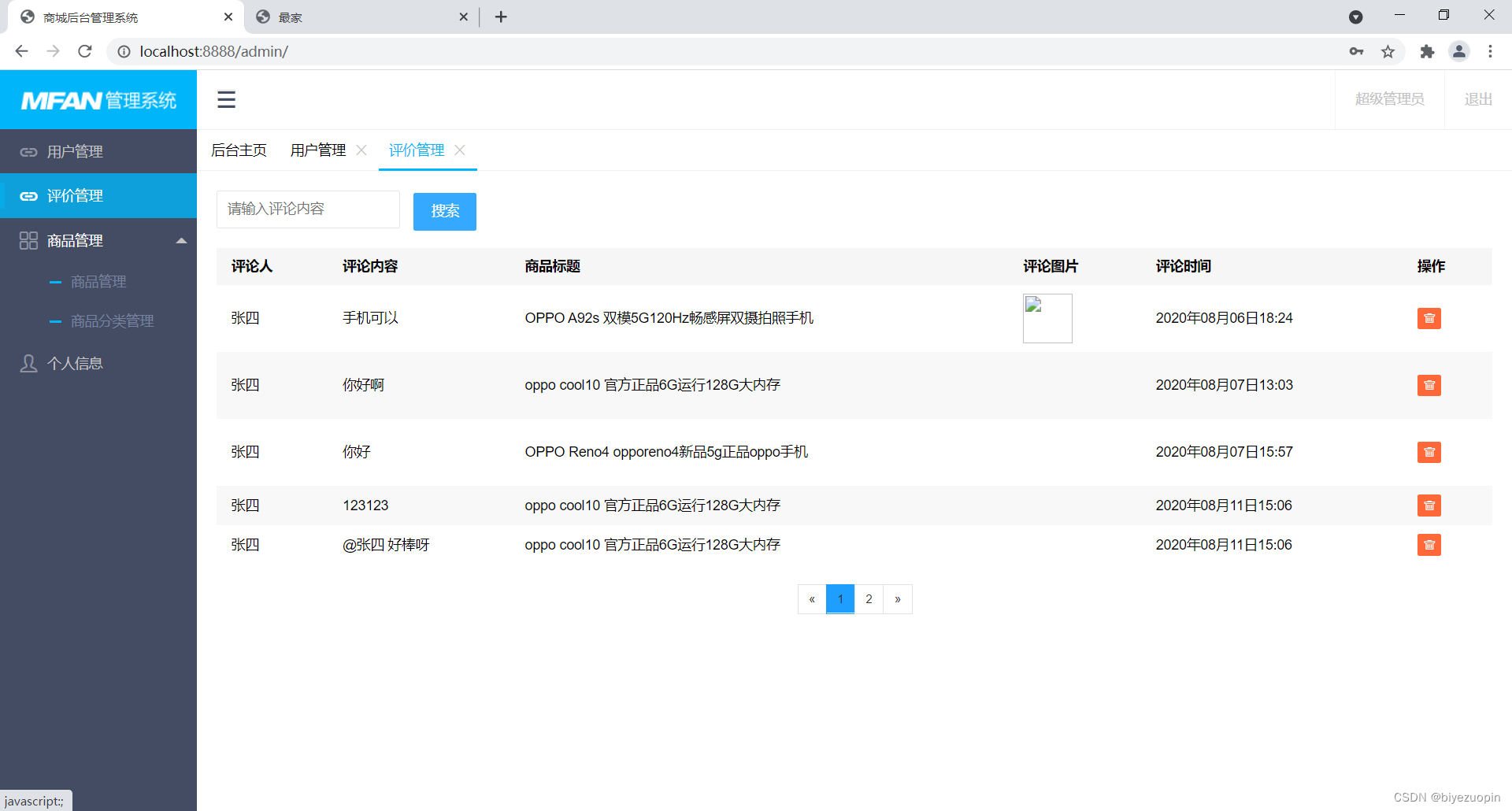Click the browser back arrow
The height and width of the screenshot is (811, 1512).
tap(21, 51)
